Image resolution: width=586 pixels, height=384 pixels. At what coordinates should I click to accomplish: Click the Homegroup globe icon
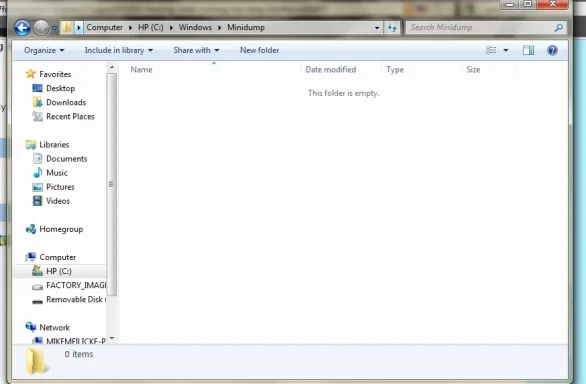pyautogui.click(x=31, y=229)
